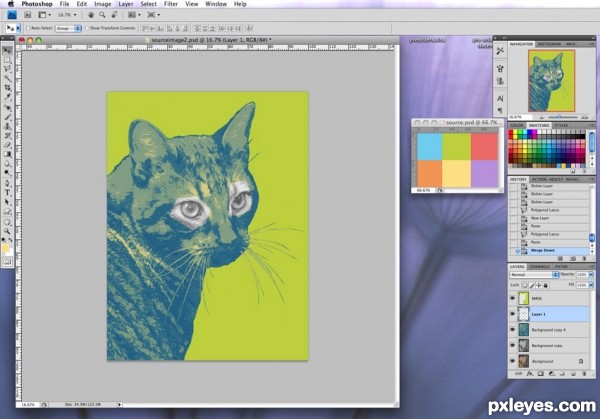
Task: Open the View Extras dropdown
Action: pos(45,15)
